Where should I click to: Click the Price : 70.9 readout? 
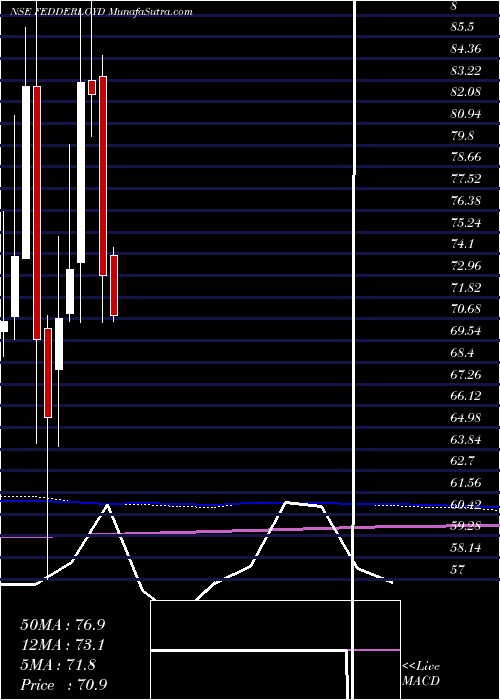(64, 685)
